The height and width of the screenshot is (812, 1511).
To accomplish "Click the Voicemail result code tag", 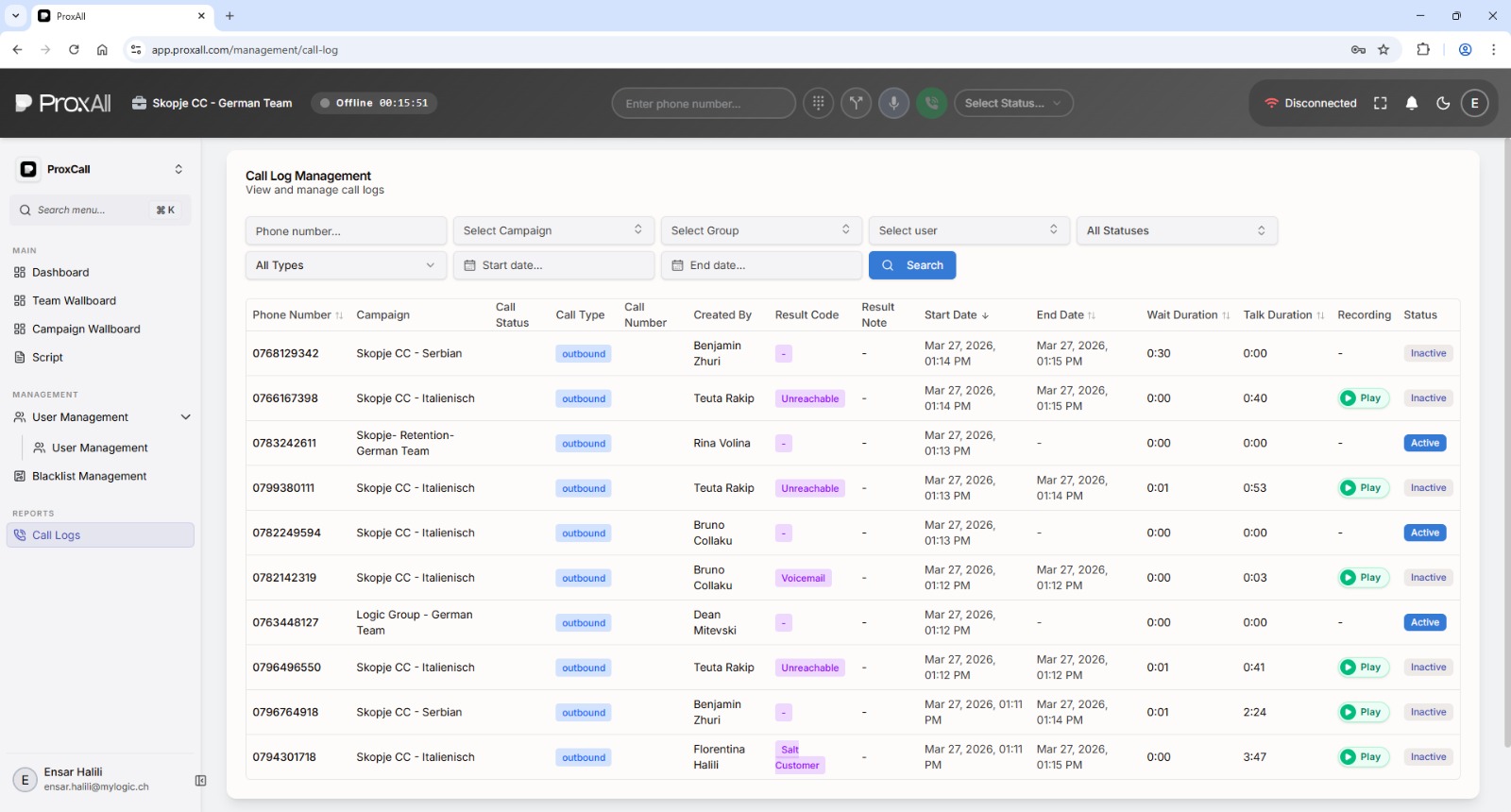I will pyautogui.click(x=803, y=578).
